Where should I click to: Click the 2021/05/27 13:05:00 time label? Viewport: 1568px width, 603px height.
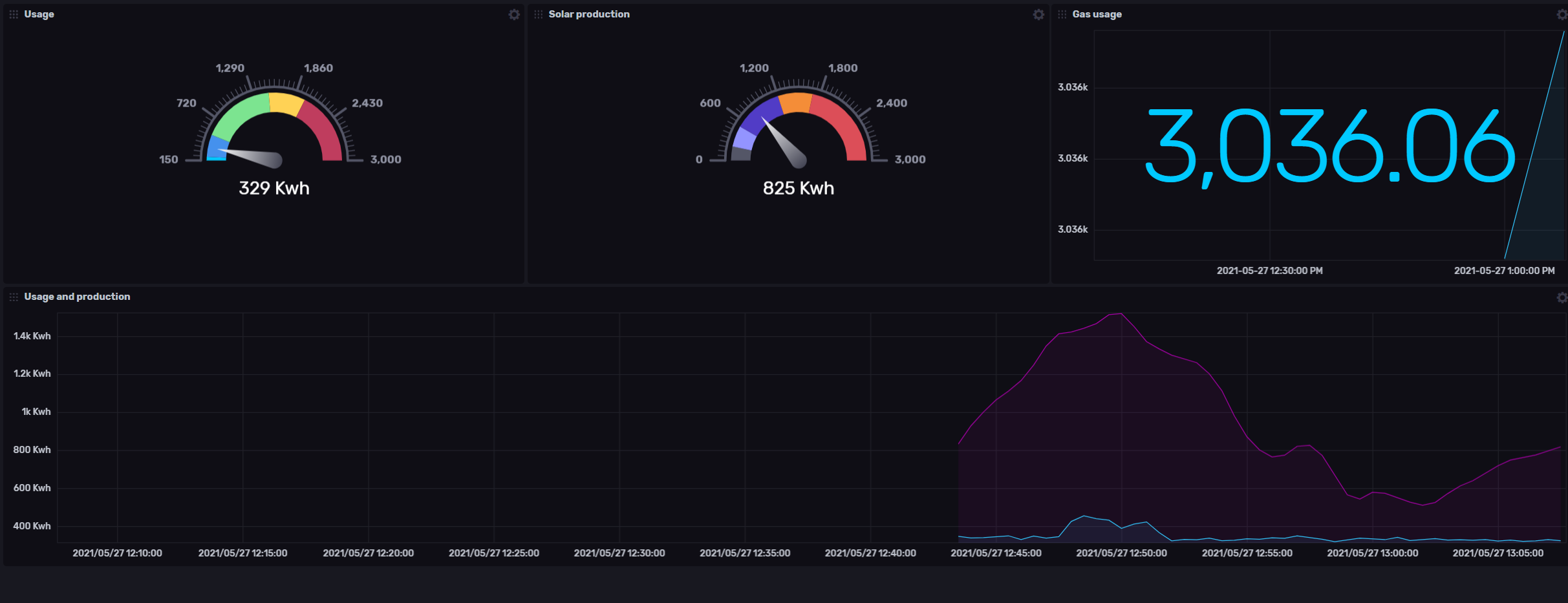pyautogui.click(x=1498, y=553)
